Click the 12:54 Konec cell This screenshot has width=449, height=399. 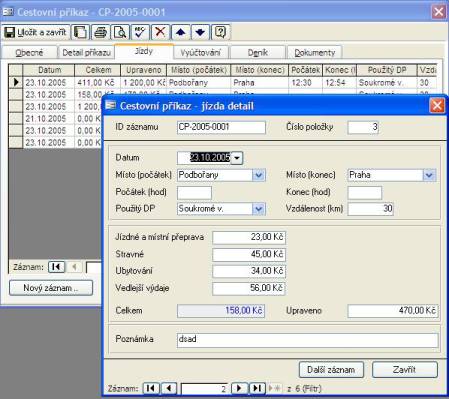[339, 82]
